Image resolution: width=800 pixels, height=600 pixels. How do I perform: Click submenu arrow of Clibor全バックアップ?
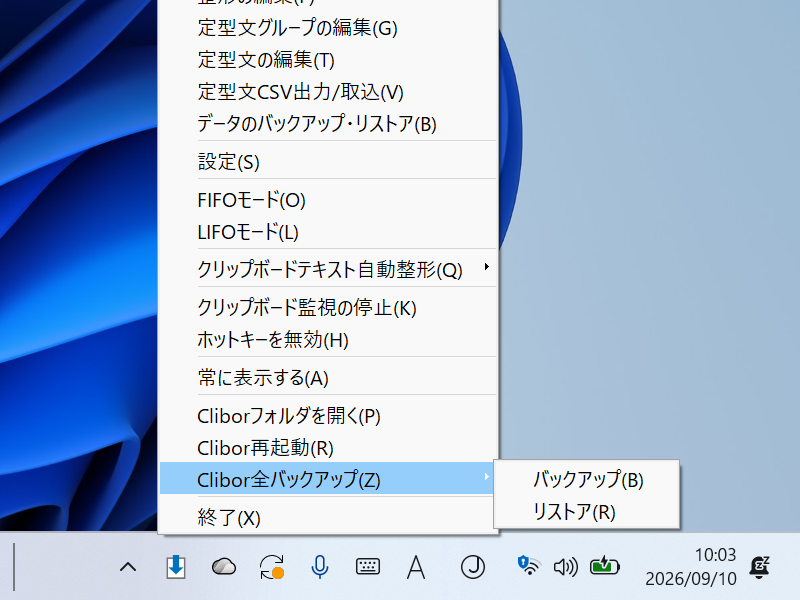point(487,477)
